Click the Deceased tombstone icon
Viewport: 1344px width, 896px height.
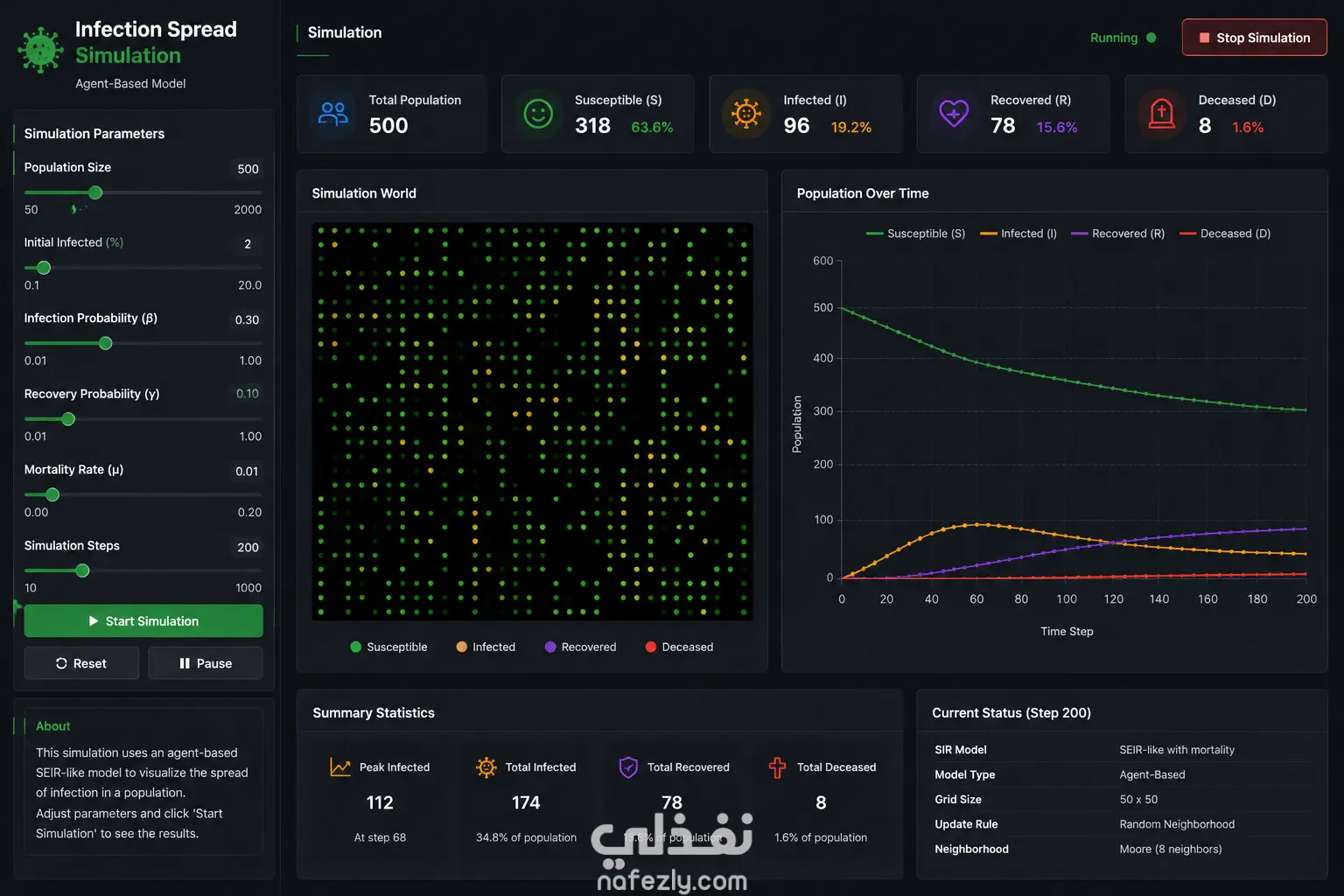[x=1161, y=114]
